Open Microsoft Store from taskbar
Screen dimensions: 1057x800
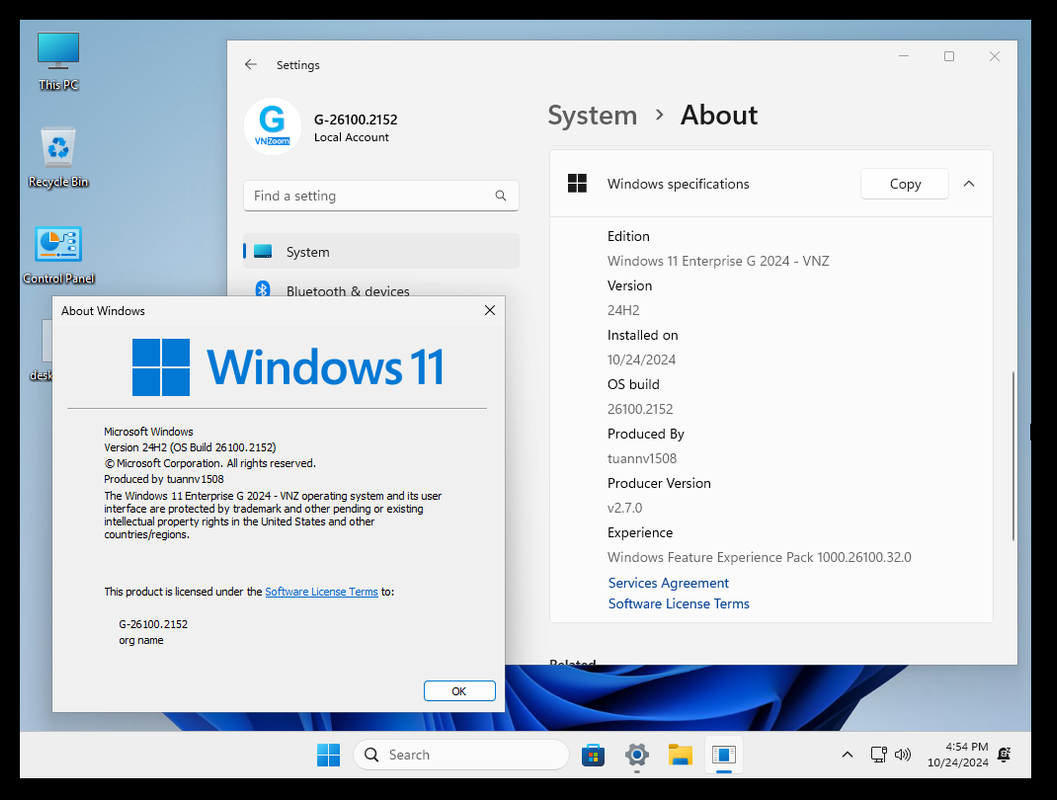[x=593, y=755]
